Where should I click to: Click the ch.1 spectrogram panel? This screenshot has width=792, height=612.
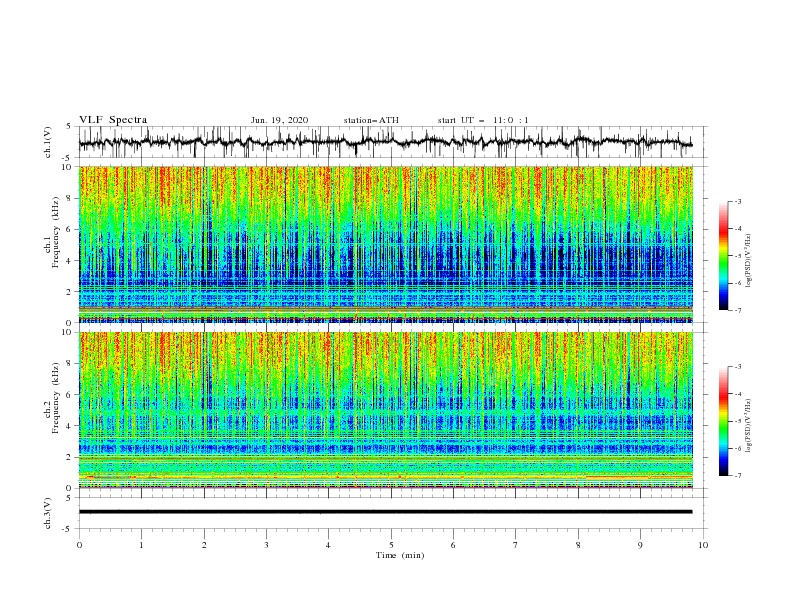tap(385, 244)
